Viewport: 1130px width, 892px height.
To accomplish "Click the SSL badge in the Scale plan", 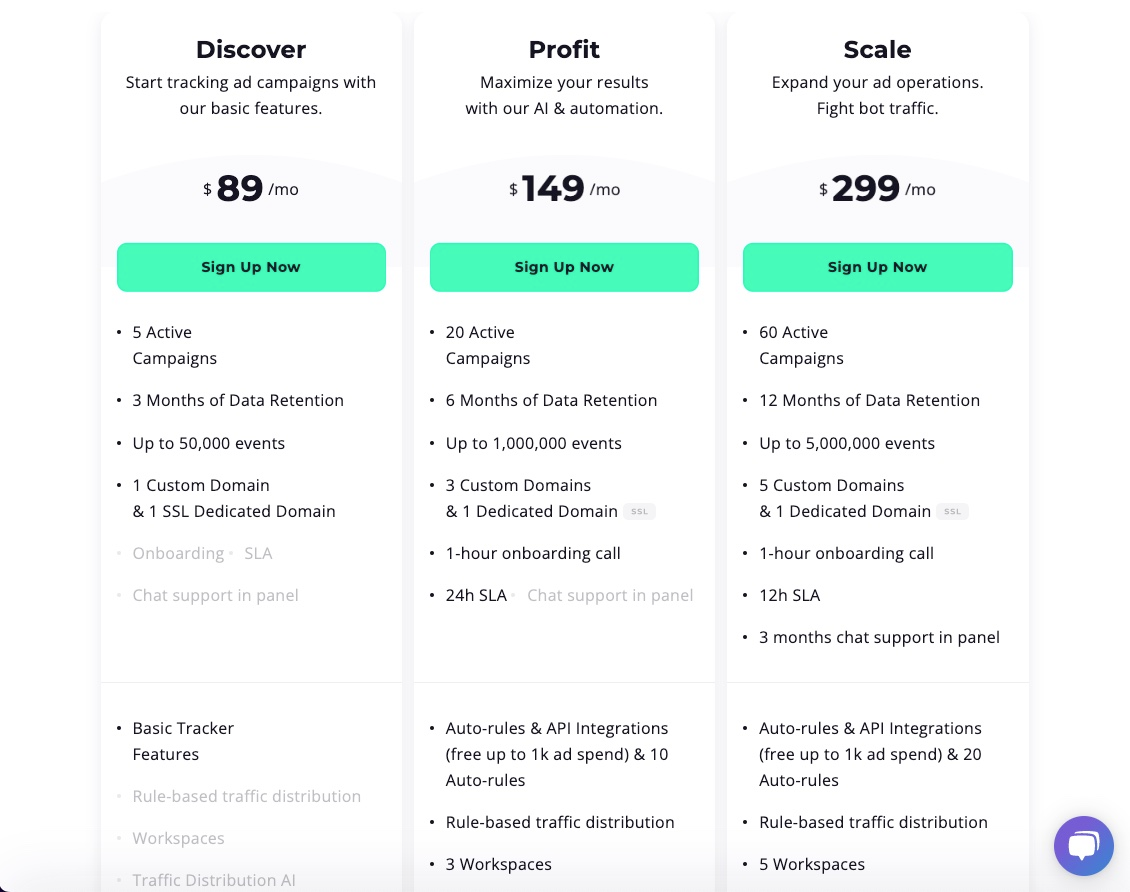I will [953, 512].
